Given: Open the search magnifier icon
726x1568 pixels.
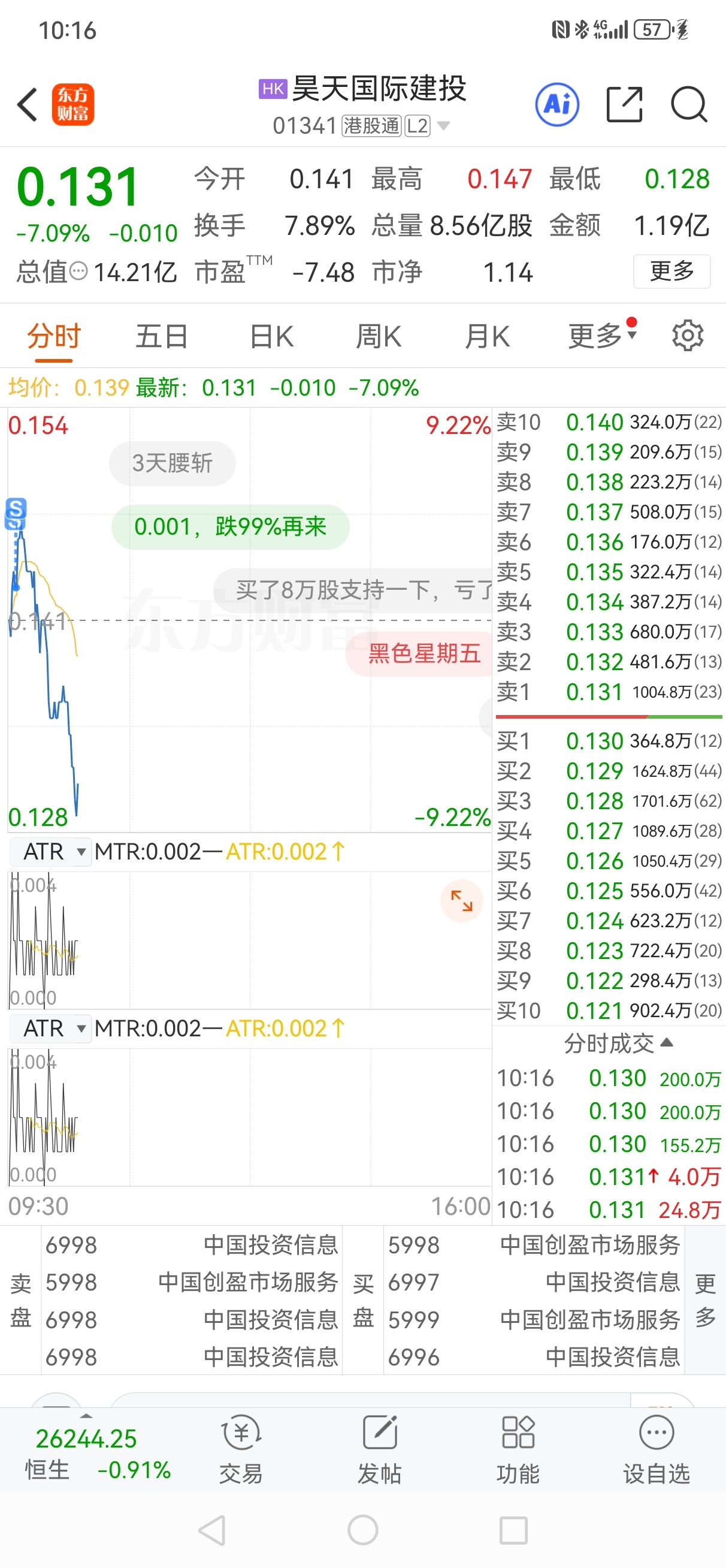Looking at the screenshot, I should (x=689, y=105).
